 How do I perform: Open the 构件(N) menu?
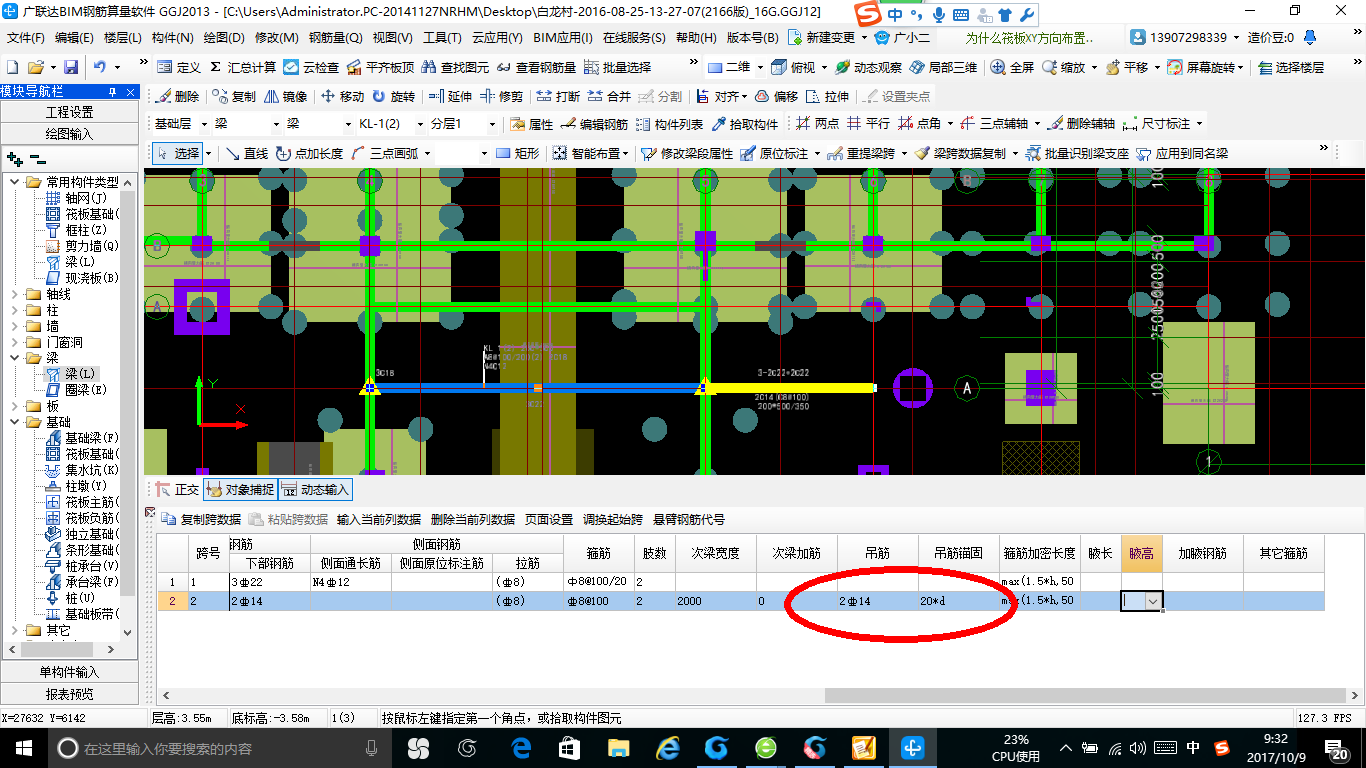[x=172, y=38]
